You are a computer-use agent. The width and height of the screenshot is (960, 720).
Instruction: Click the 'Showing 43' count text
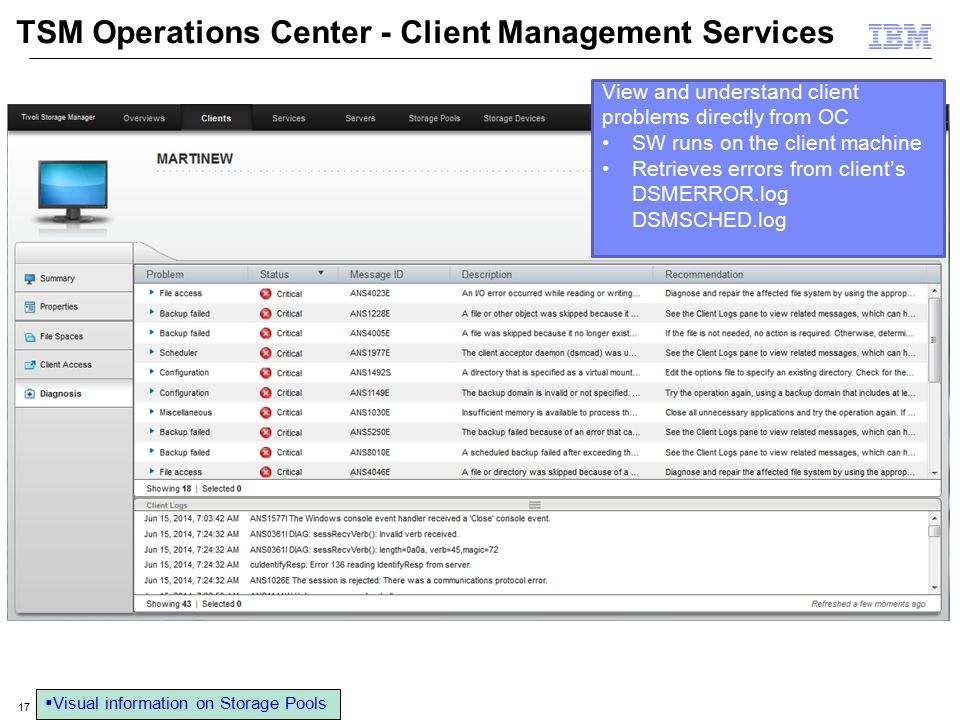click(168, 604)
